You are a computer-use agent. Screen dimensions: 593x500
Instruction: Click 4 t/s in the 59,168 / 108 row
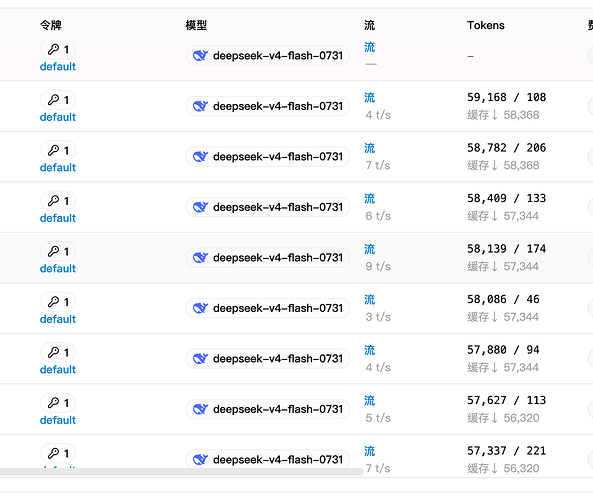click(x=378, y=115)
